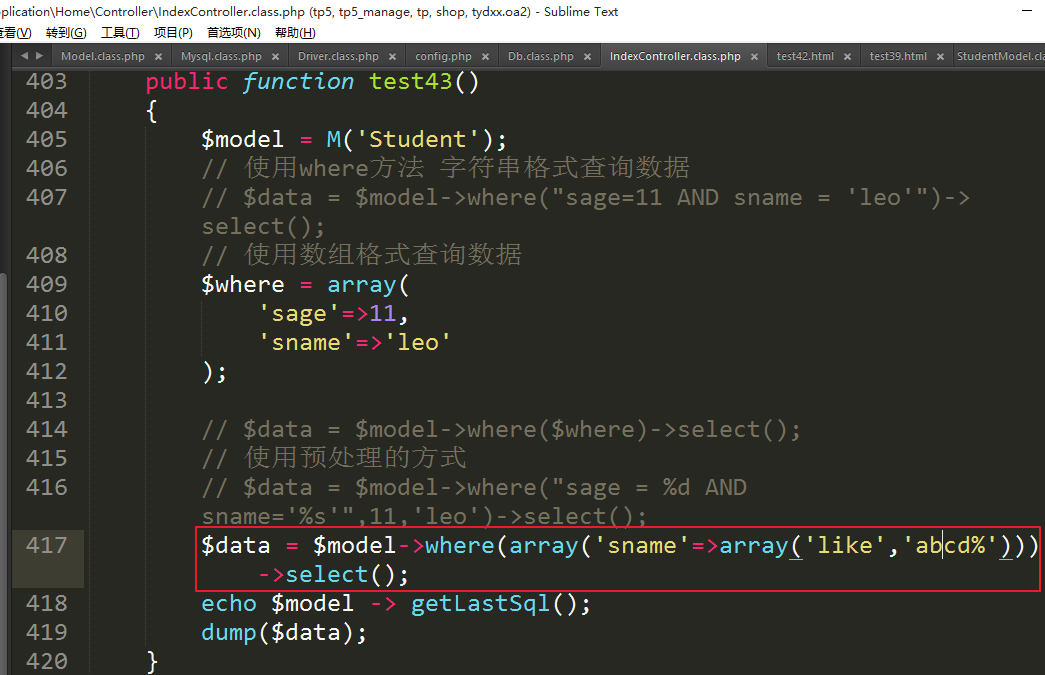1045x675 pixels.
Task: Open the 首选项(N) Preferences menu
Action: (x=233, y=33)
